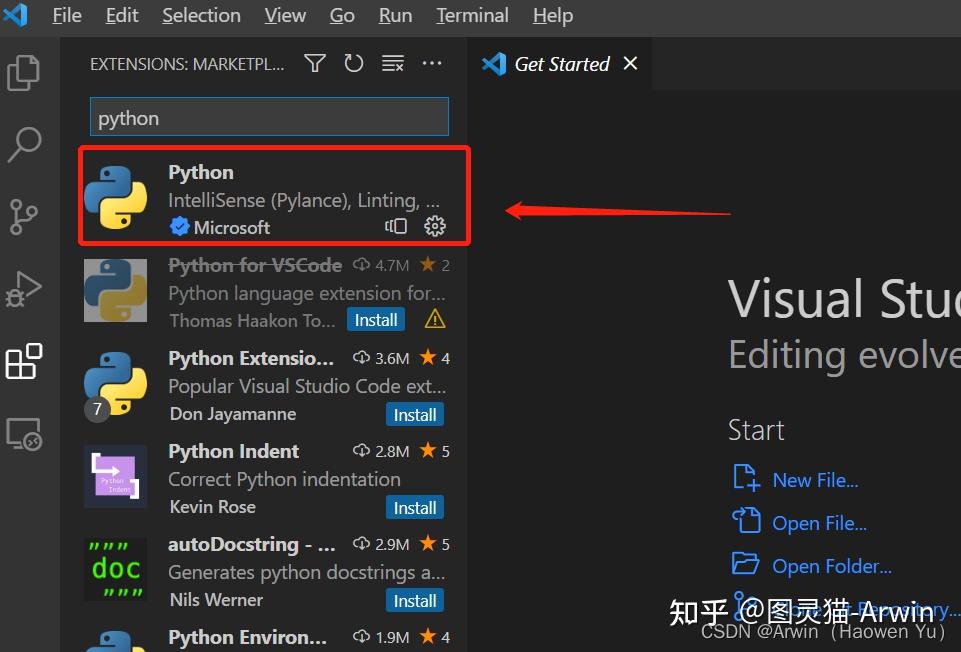
Task: Open the Search view in the Activity Bar
Action: click(x=25, y=144)
